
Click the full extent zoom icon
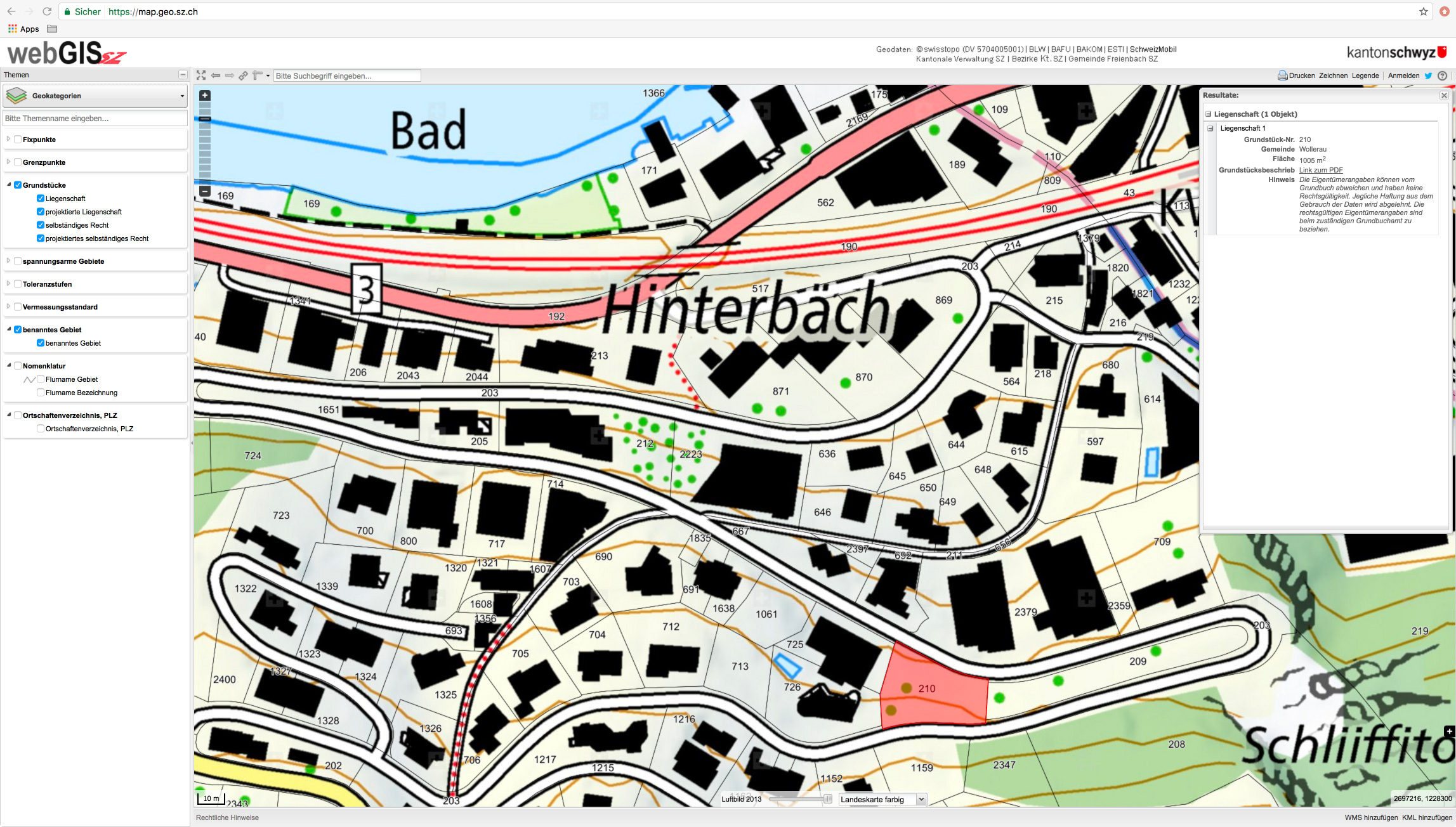click(x=201, y=75)
